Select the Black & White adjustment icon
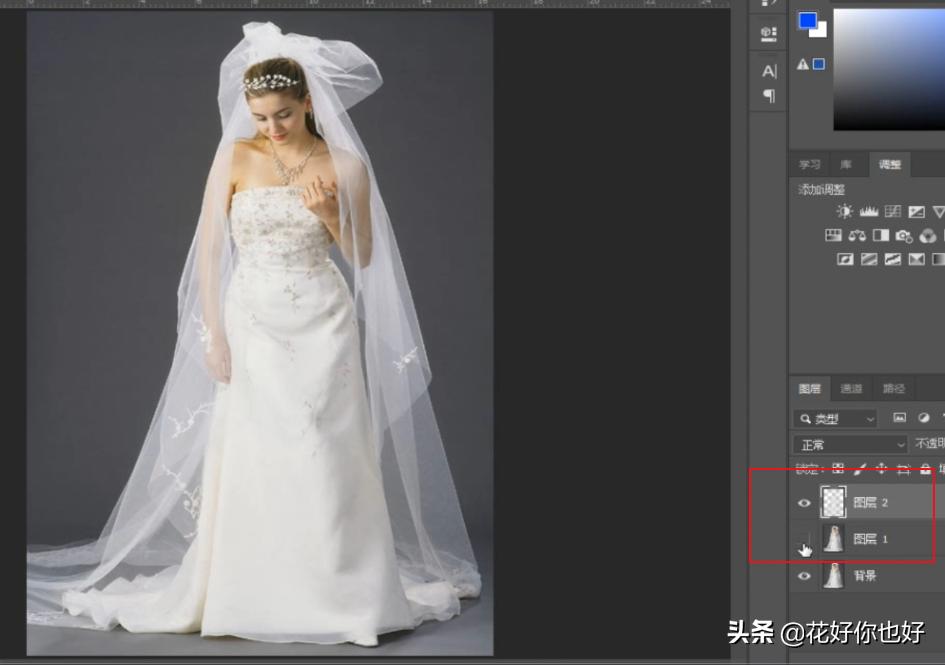The height and width of the screenshot is (665, 945). pyautogui.click(x=881, y=235)
